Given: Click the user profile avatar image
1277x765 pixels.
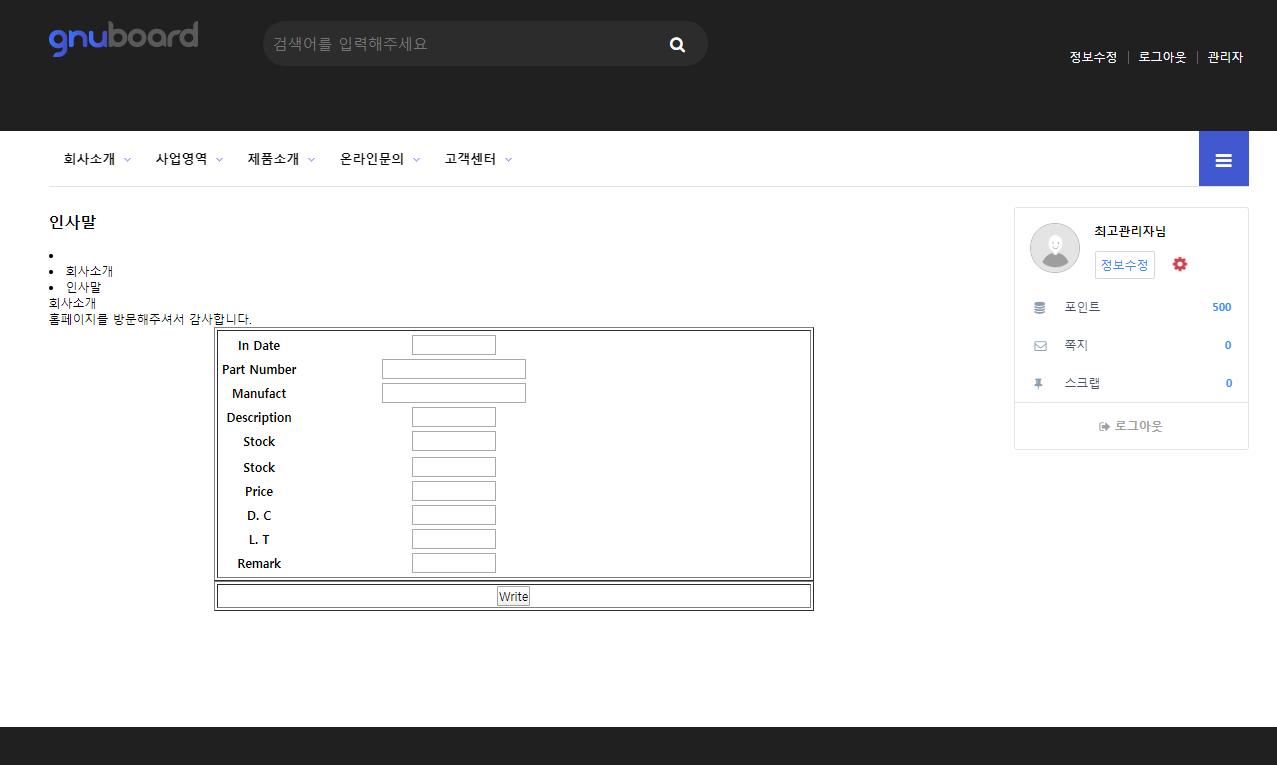Looking at the screenshot, I should point(1054,248).
